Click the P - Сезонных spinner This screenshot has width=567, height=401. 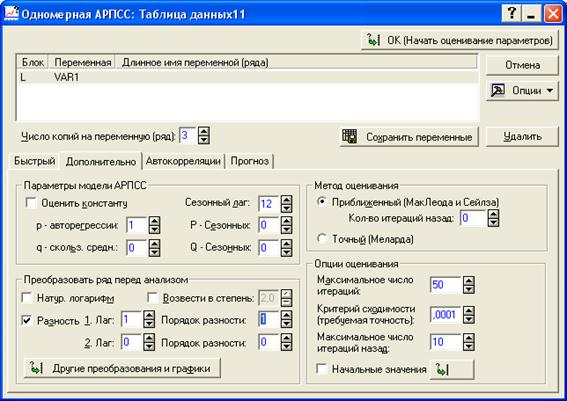(286, 225)
